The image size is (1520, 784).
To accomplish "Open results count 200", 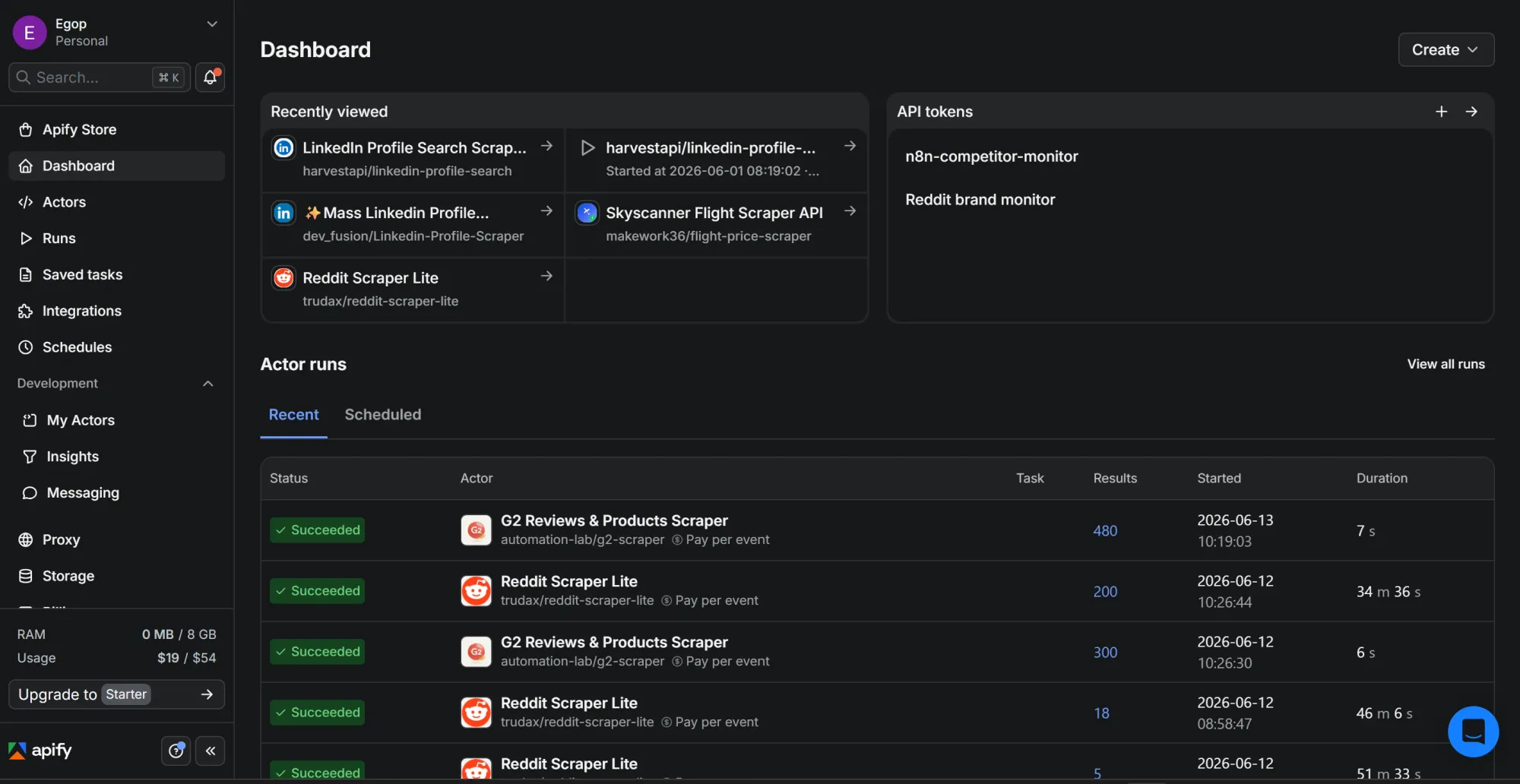I will pos(1105,592).
